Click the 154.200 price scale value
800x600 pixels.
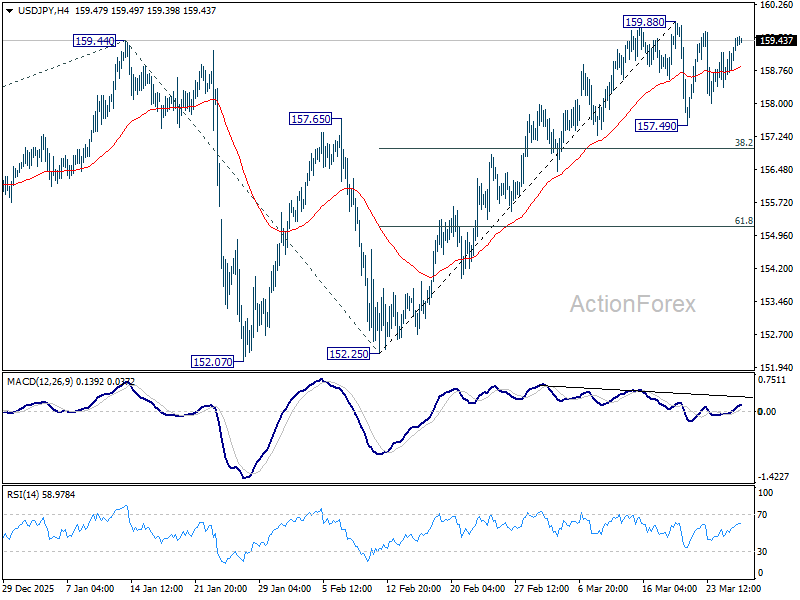point(777,268)
